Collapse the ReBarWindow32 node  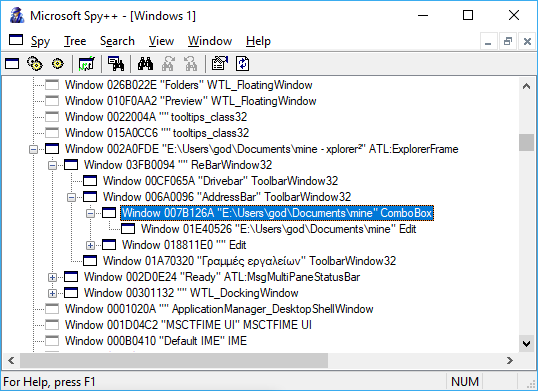[x=52, y=165]
